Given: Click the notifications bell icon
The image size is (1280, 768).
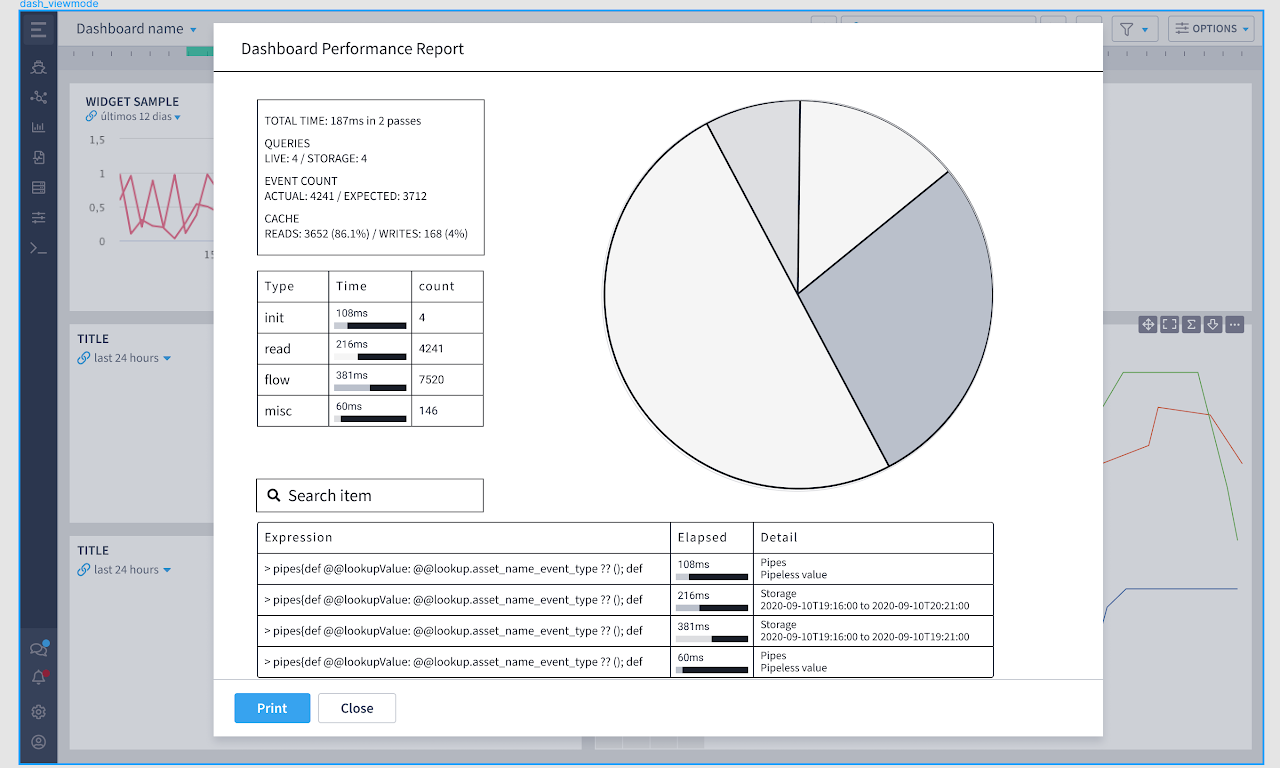Looking at the screenshot, I should point(38,678).
